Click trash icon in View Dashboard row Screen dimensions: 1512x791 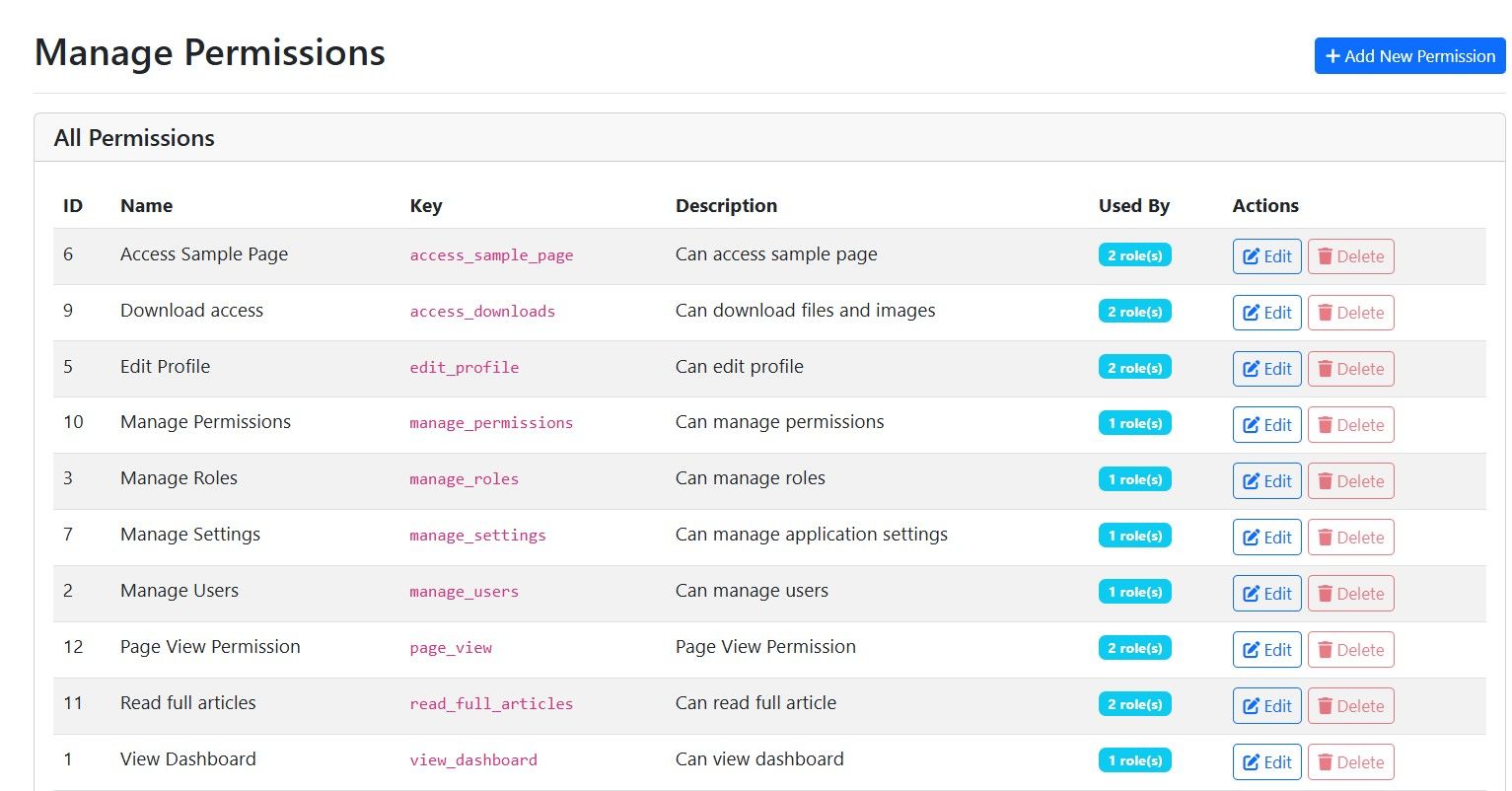point(1326,762)
